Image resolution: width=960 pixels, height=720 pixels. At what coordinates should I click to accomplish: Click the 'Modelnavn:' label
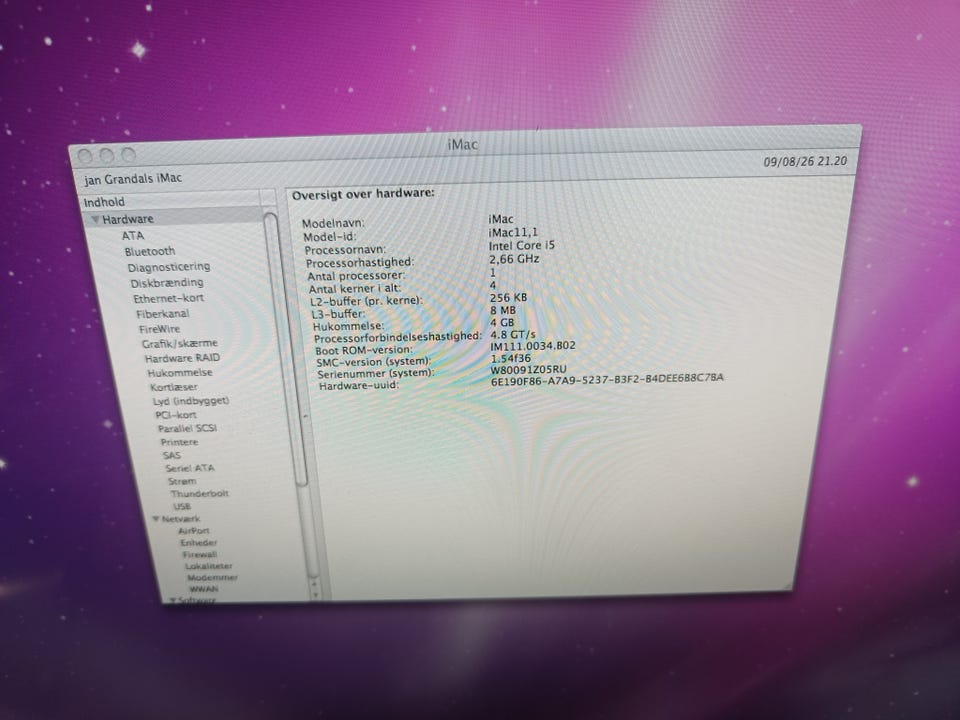tap(333, 223)
